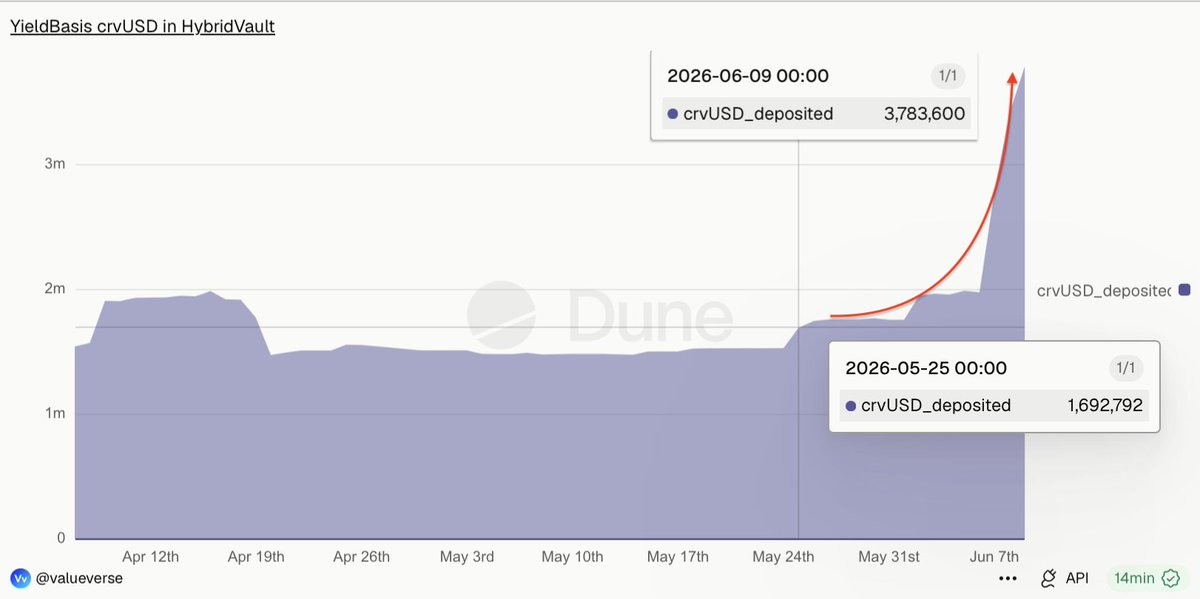The image size is (1200, 599).
Task: Click the 2026-06-09 00:00 tooltip date
Action: 748,76
